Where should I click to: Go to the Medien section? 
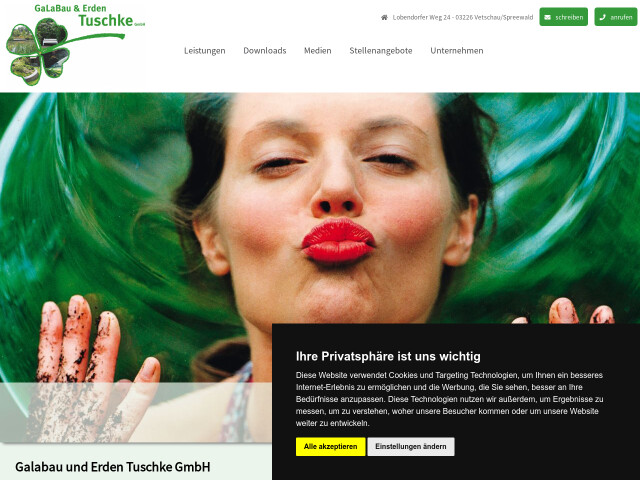pos(318,51)
